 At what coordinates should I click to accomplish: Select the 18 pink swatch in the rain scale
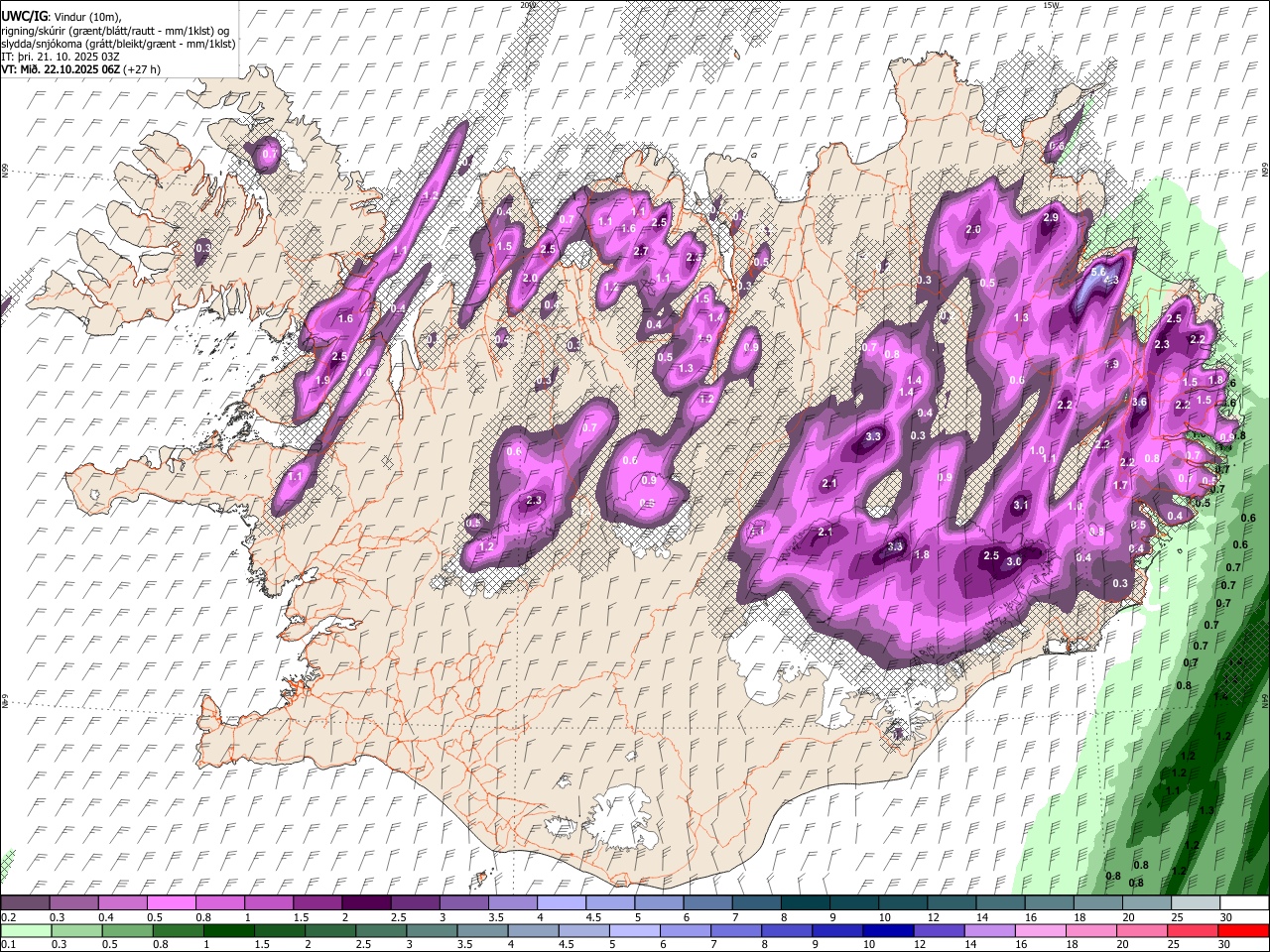pyautogui.click(x=1092, y=931)
